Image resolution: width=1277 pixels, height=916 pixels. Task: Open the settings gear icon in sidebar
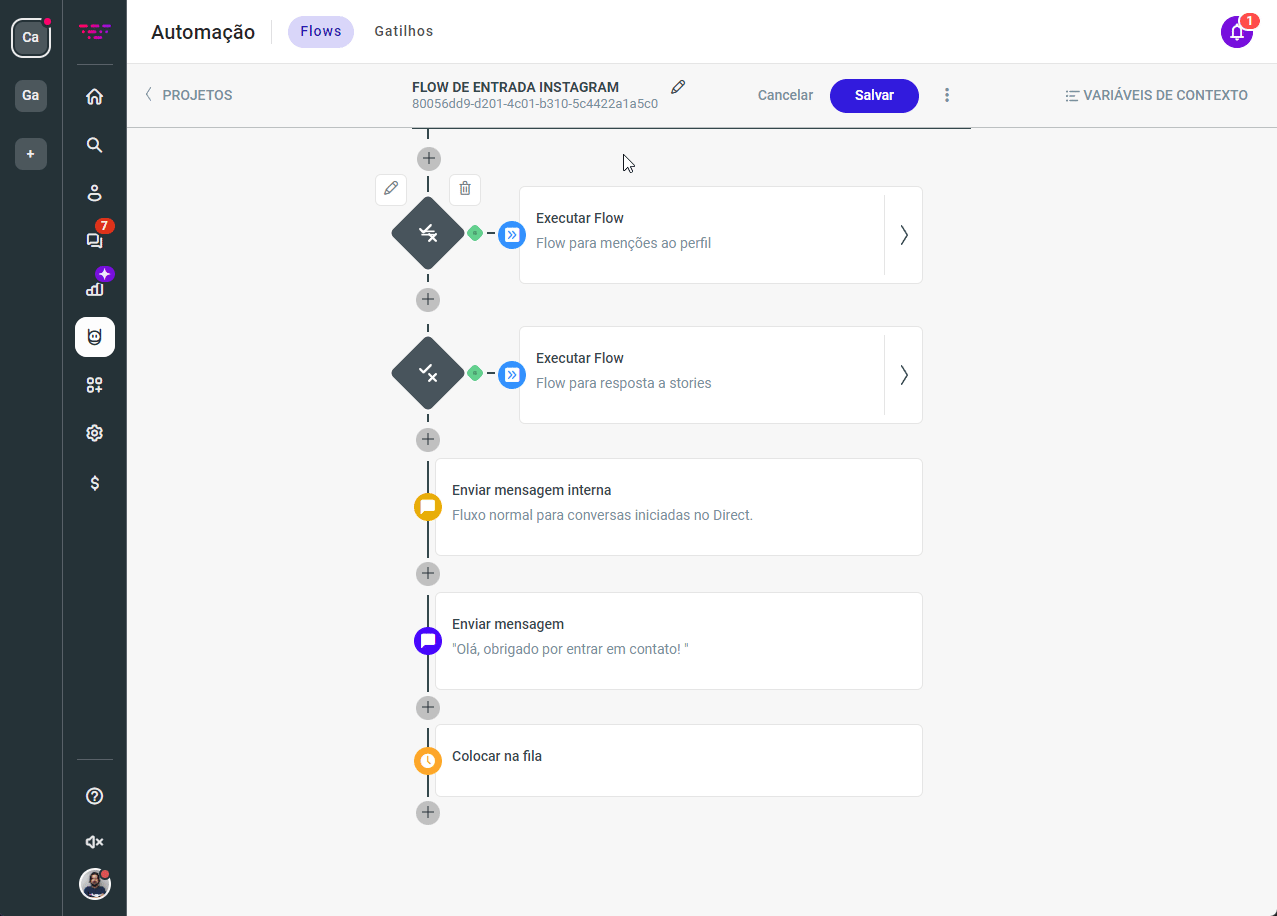pos(95,433)
